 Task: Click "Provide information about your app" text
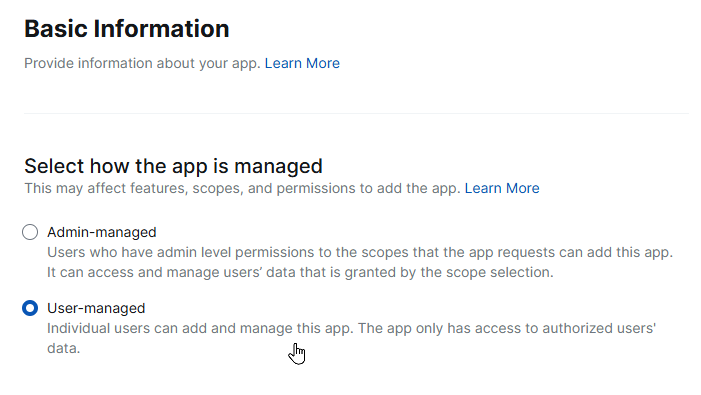(142, 63)
